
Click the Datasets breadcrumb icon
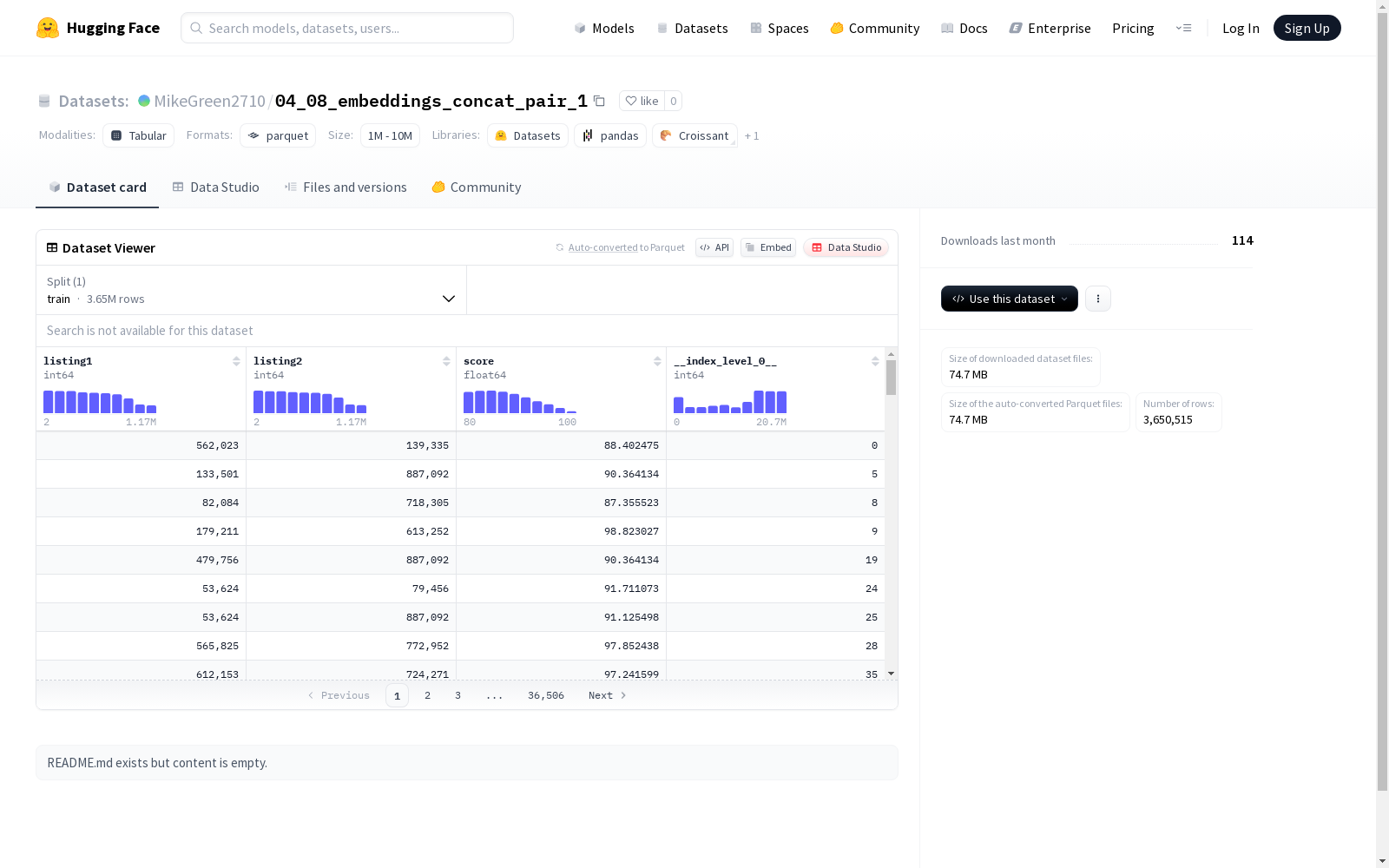point(44,101)
